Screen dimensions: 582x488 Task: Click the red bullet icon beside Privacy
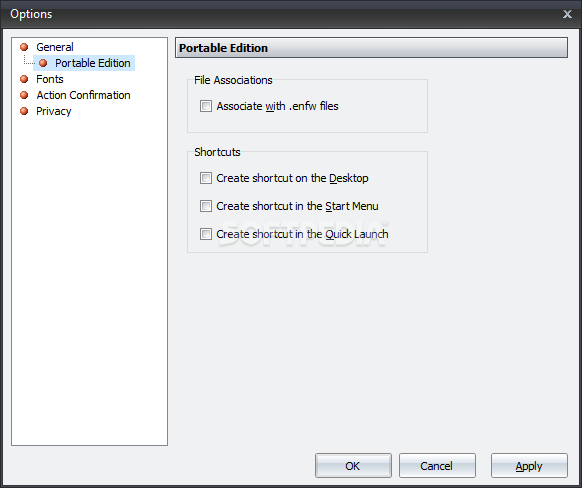point(24,111)
